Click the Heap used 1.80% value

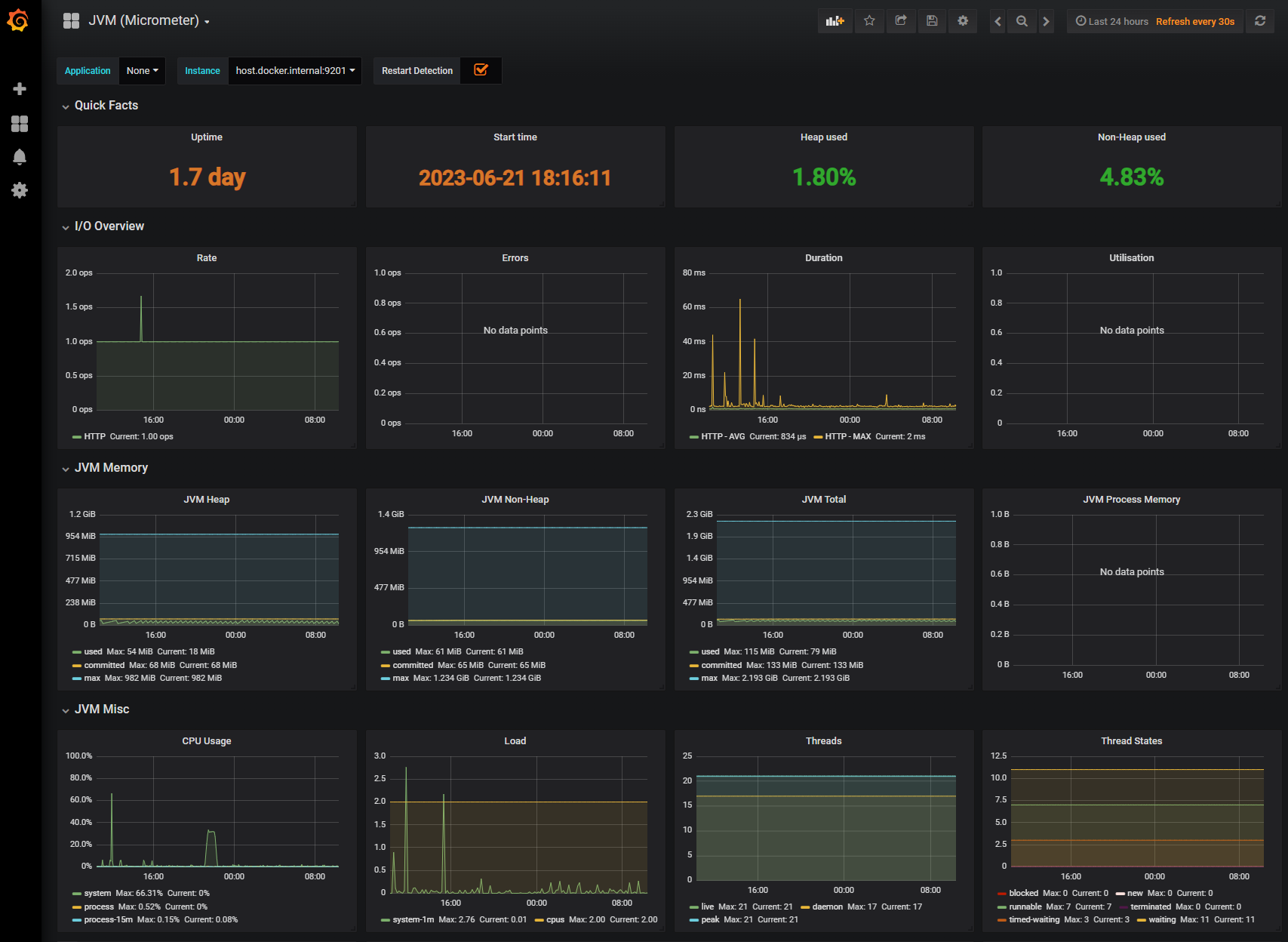(824, 177)
